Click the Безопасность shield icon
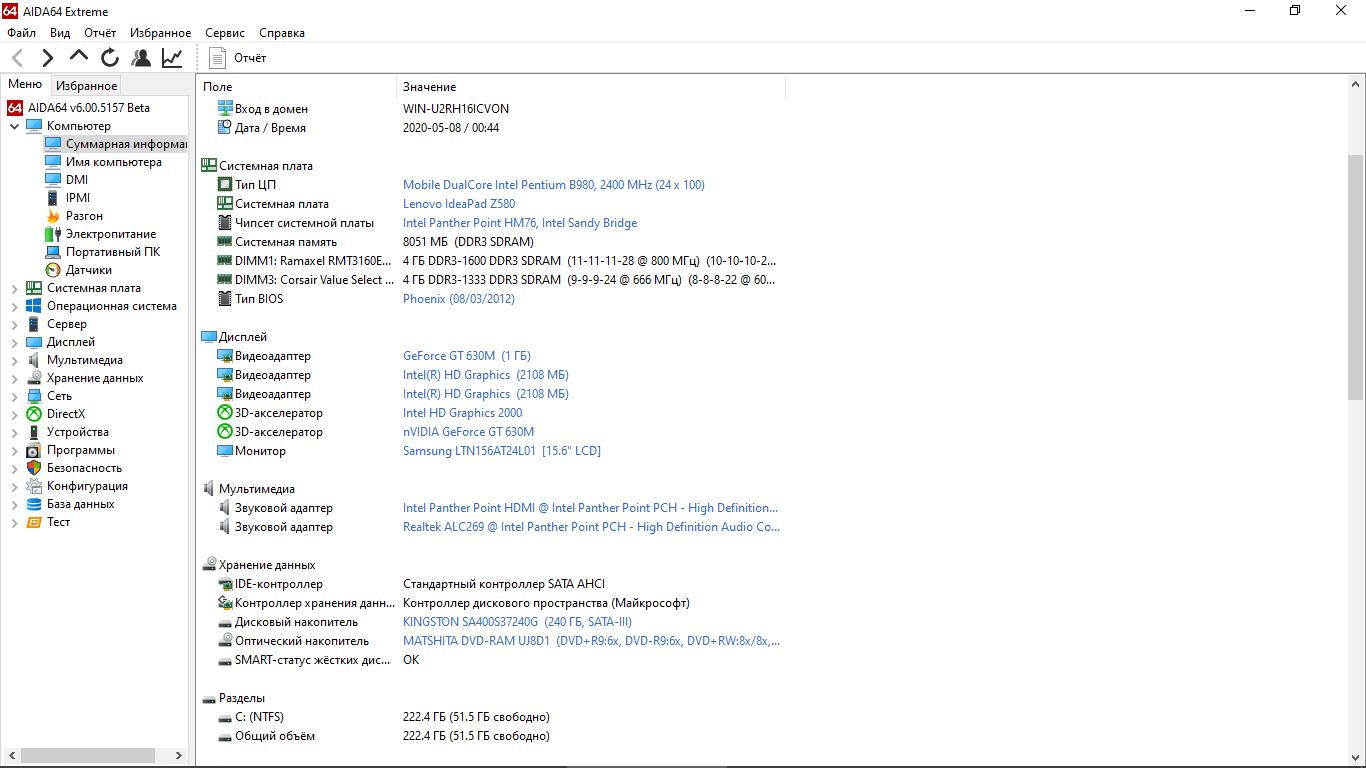The image size is (1366, 768). (34, 468)
